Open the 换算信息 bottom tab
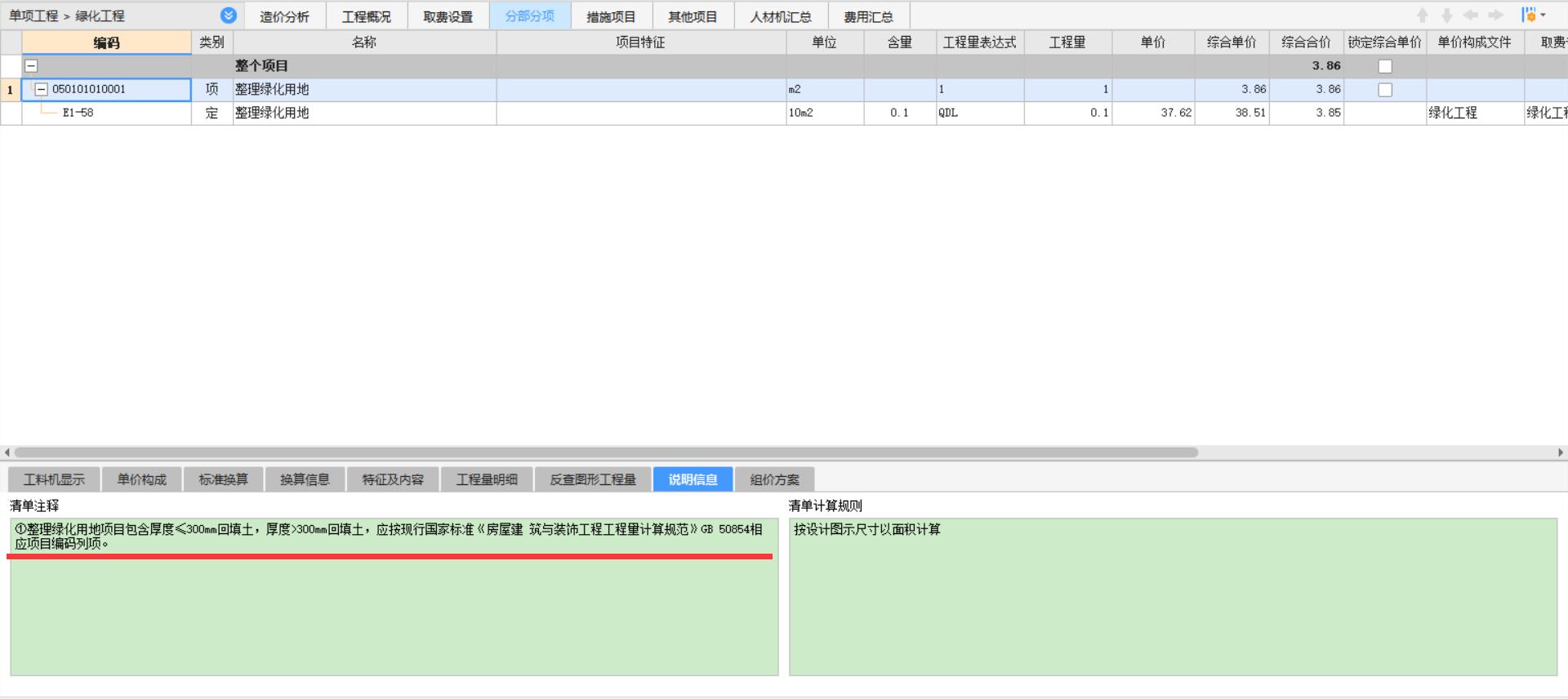Viewport: 1568px width, 699px height. (x=305, y=479)
